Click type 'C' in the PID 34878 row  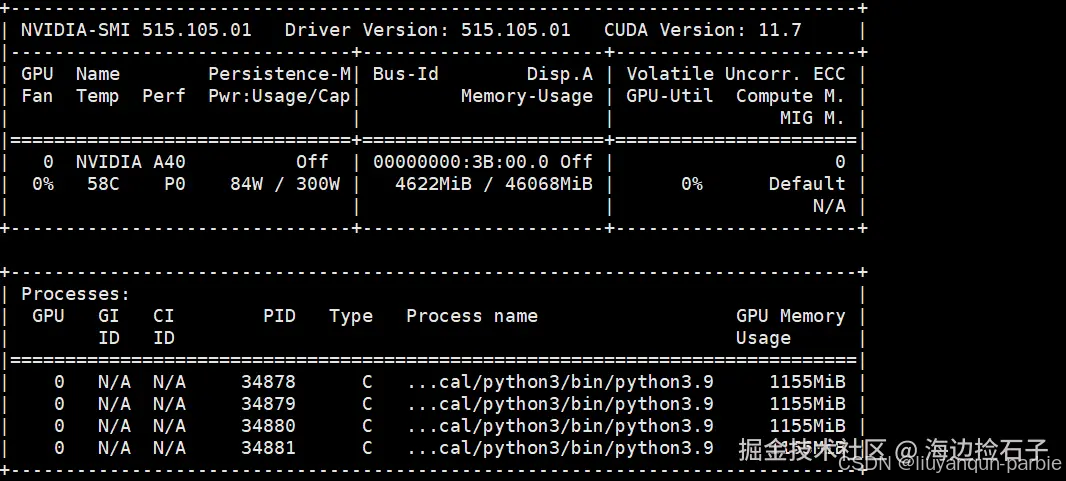[367, 382]
